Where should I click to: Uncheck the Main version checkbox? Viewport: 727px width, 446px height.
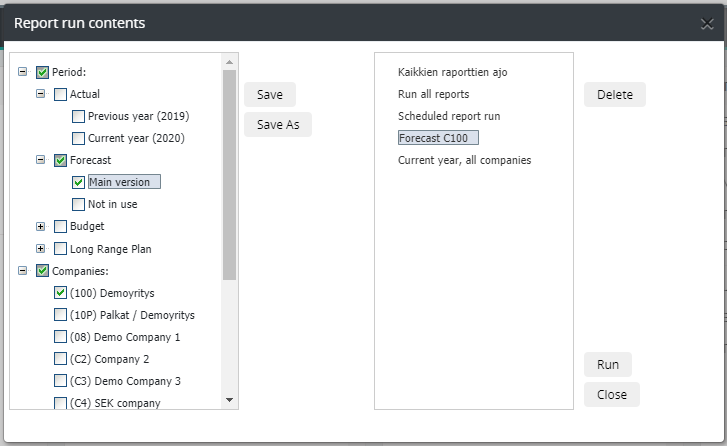(x=78, y=182)
